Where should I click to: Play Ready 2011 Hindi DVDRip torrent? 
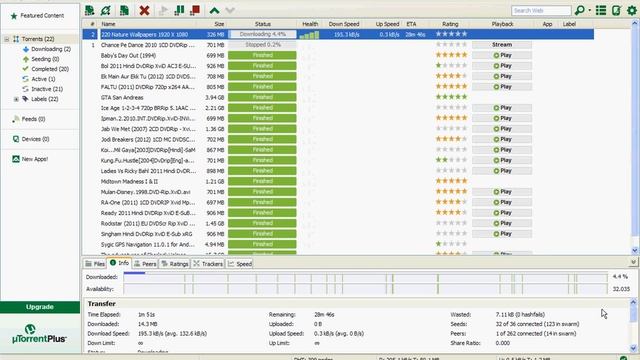click(x=502, y=213)
